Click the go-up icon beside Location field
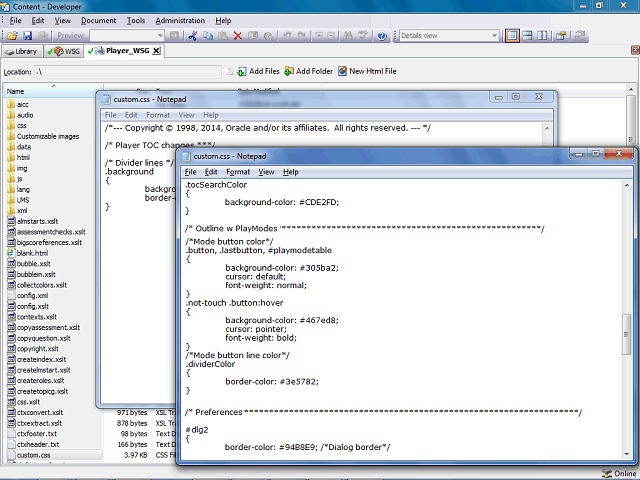 [x=229, y=71]
